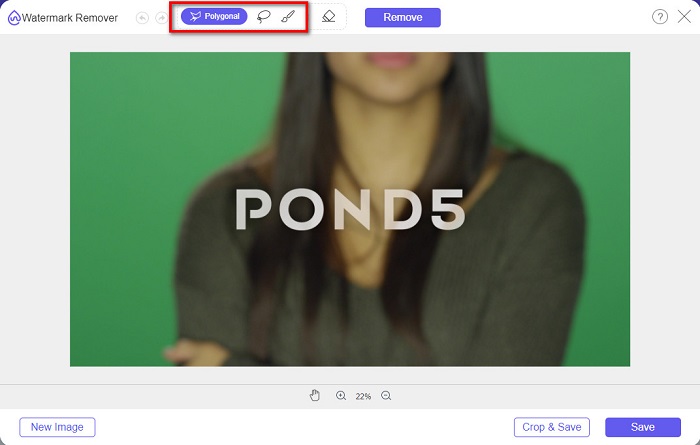Click the 22% zoom level text
Image resolution: width=700 pixels, height=445 pixels.
(x=363, y=396)
